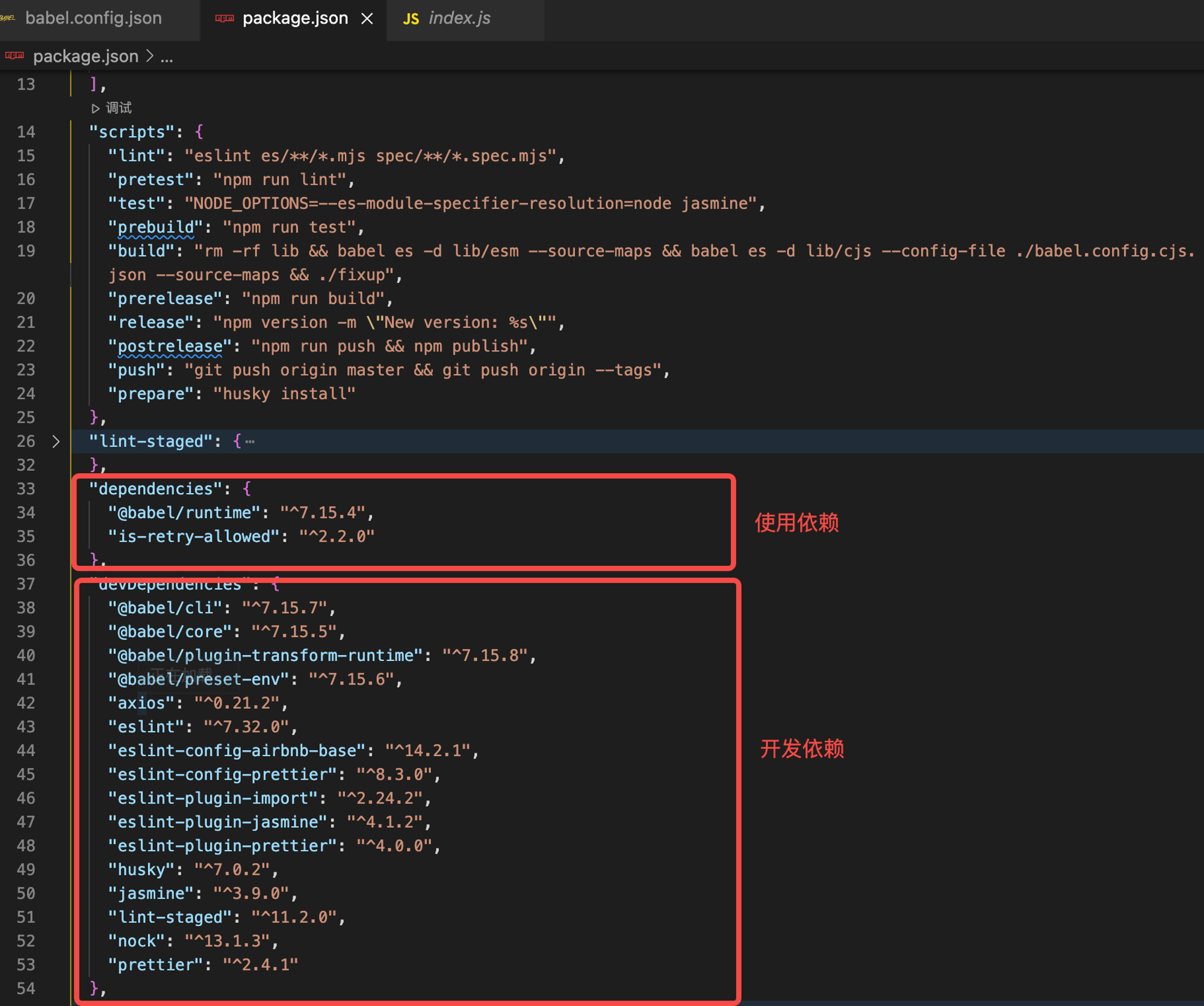
Task: Click the "husky" key on line 49
Action: click(x=141, y=870)
